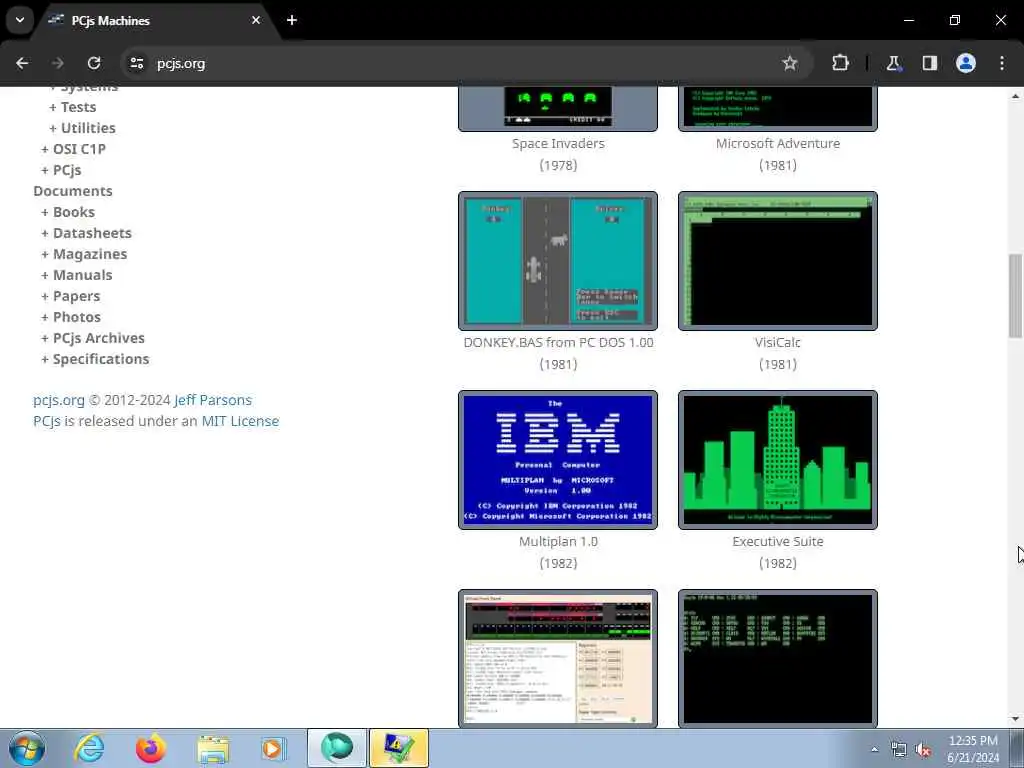Open the Chrome profile avatar
The height and width of the screenshot is (768, 1024).
click(x=966, y=63)
